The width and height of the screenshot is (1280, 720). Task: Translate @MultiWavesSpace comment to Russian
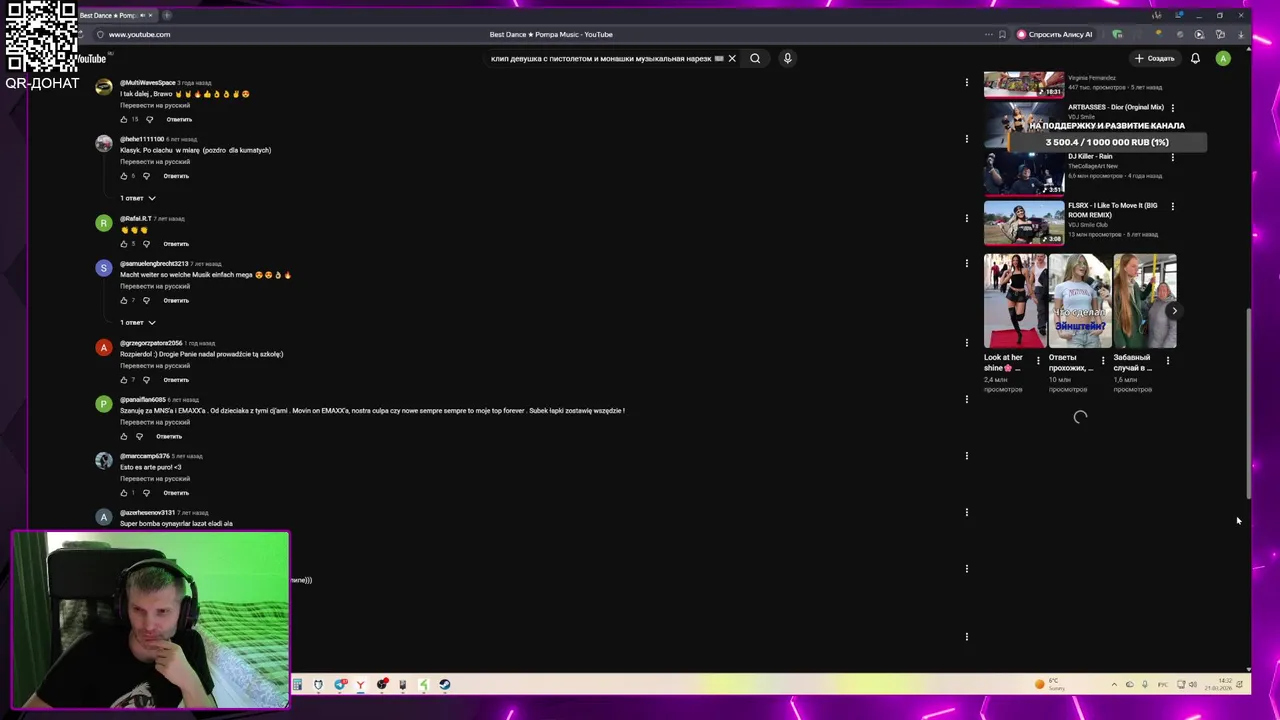pyautogui.click(x=155, y=105)
